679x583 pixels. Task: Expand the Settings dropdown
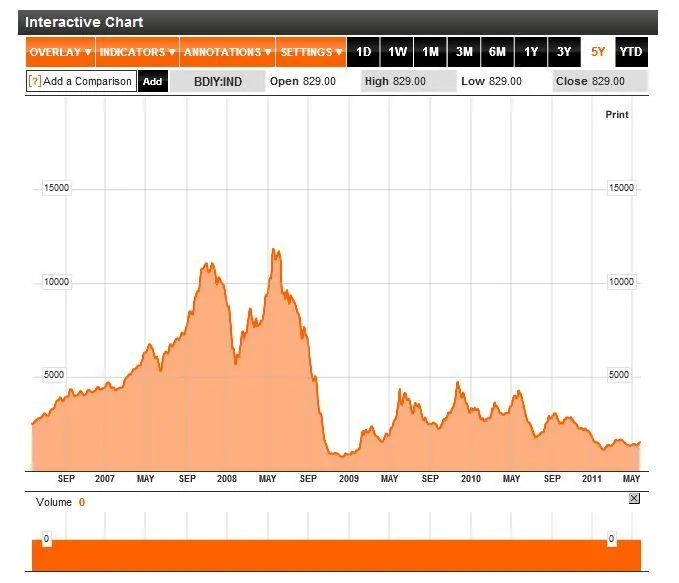point(311,52)
